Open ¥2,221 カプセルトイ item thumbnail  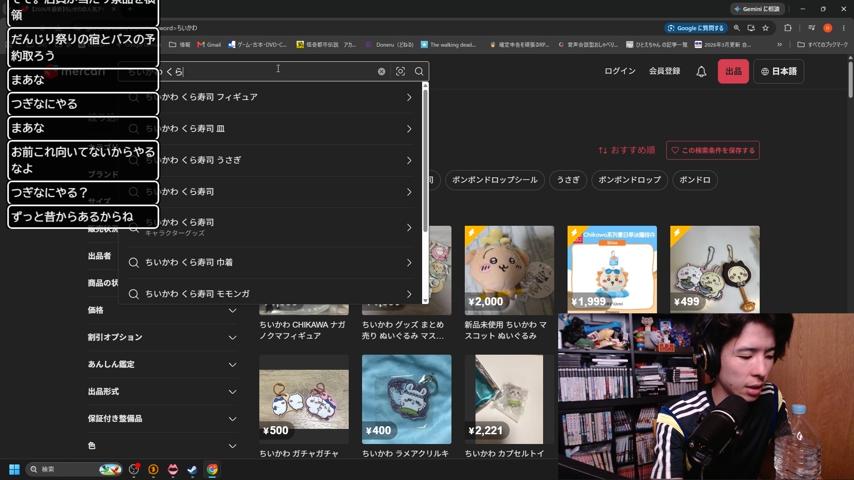point(509,399)
